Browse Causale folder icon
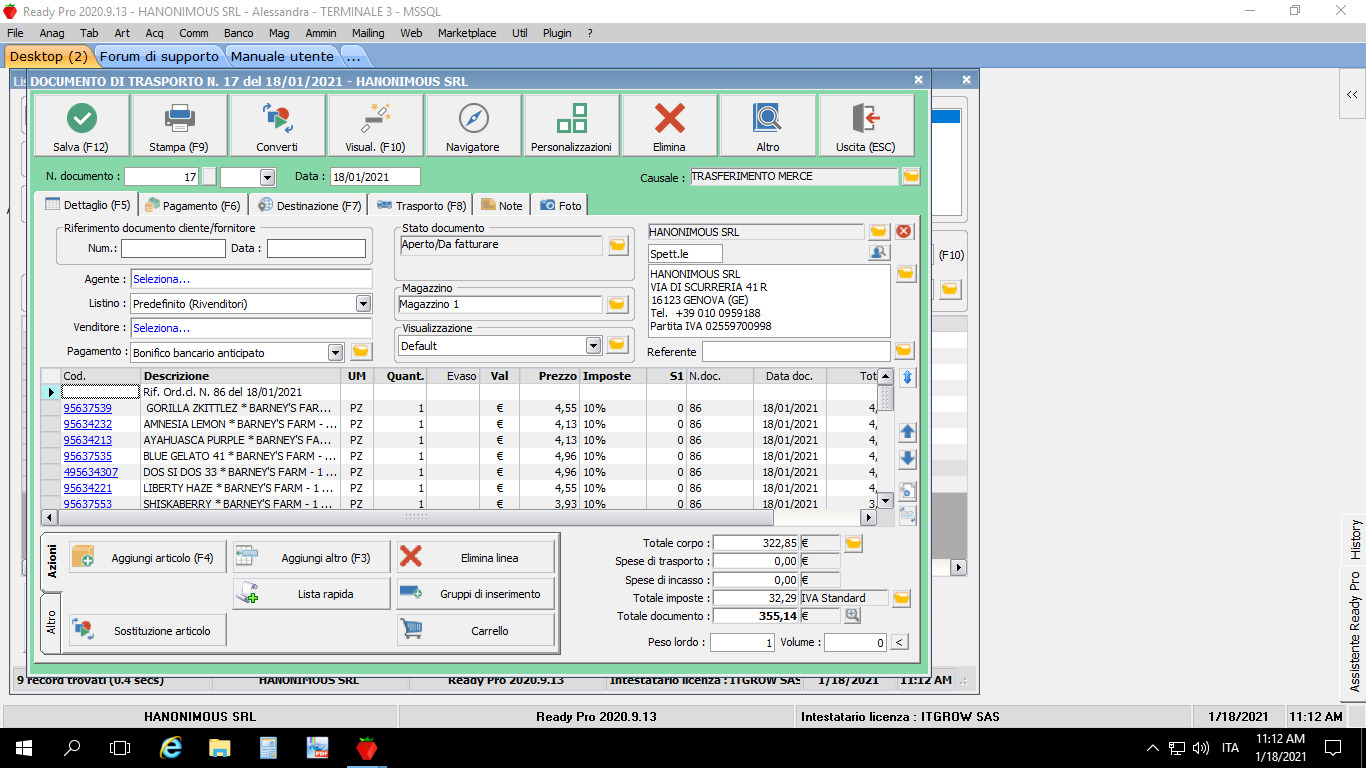Screen dimensions: 1366x768 (911, 177)
